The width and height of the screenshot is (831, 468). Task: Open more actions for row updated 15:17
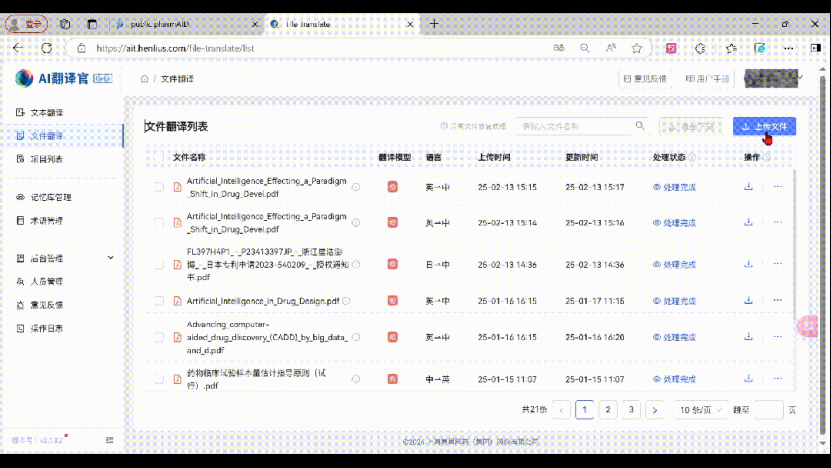(777, 187)
